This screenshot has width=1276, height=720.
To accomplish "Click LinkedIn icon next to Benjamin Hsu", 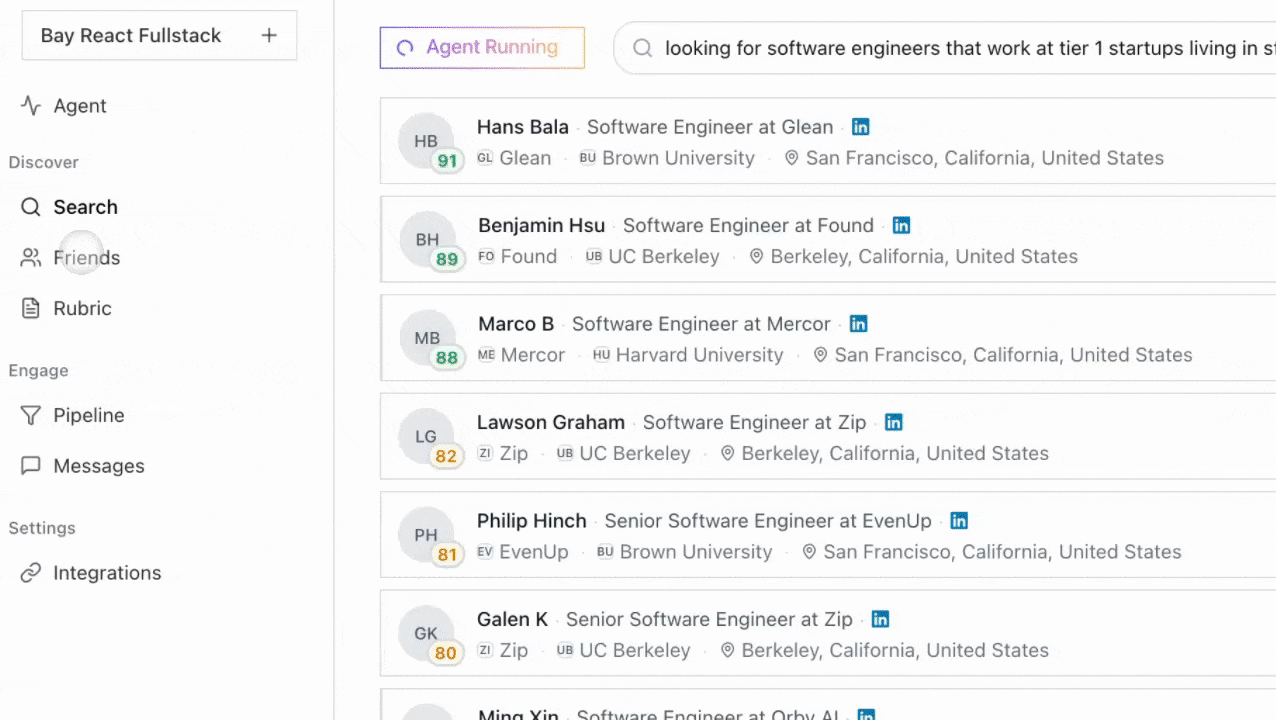I will 901,226.
